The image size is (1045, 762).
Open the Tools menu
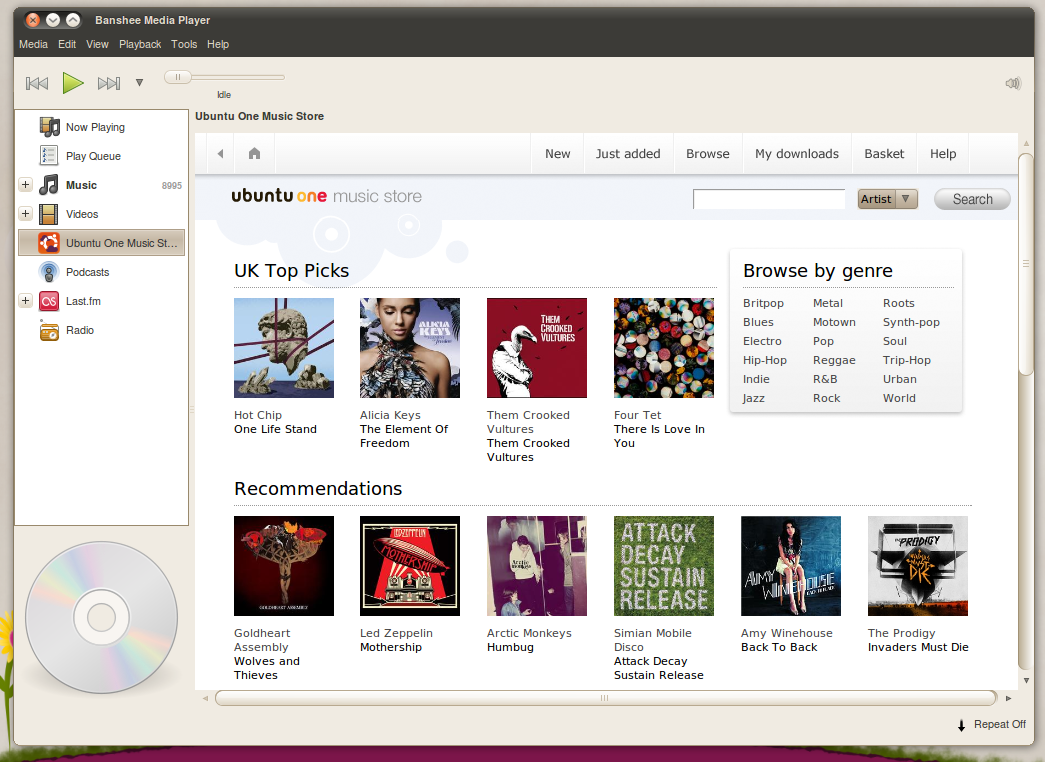point(184,44)
